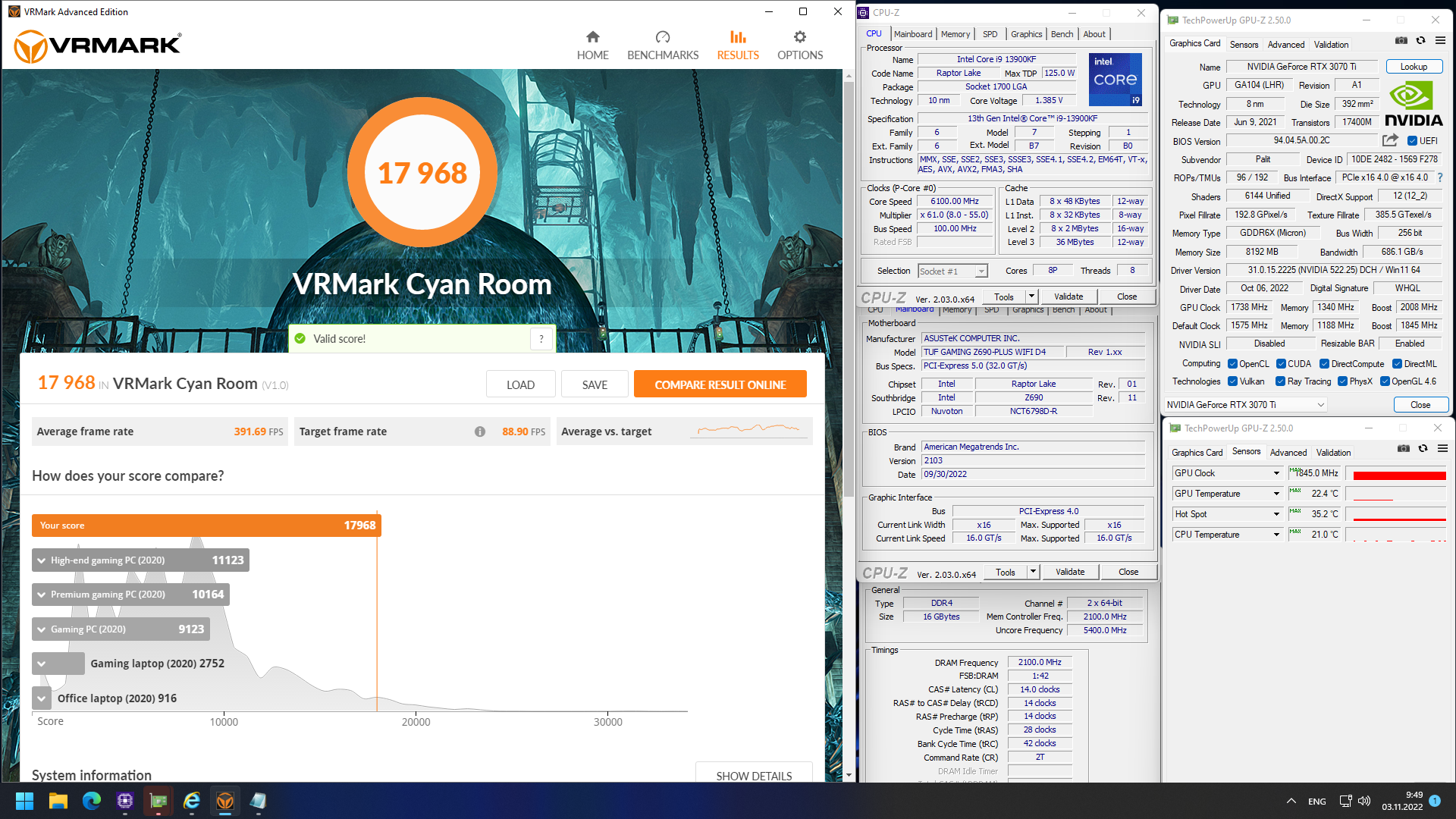Click SHOW DETAILS for System information
Viewport: 1456px width, 819px height.
click(x=754, y=773)
